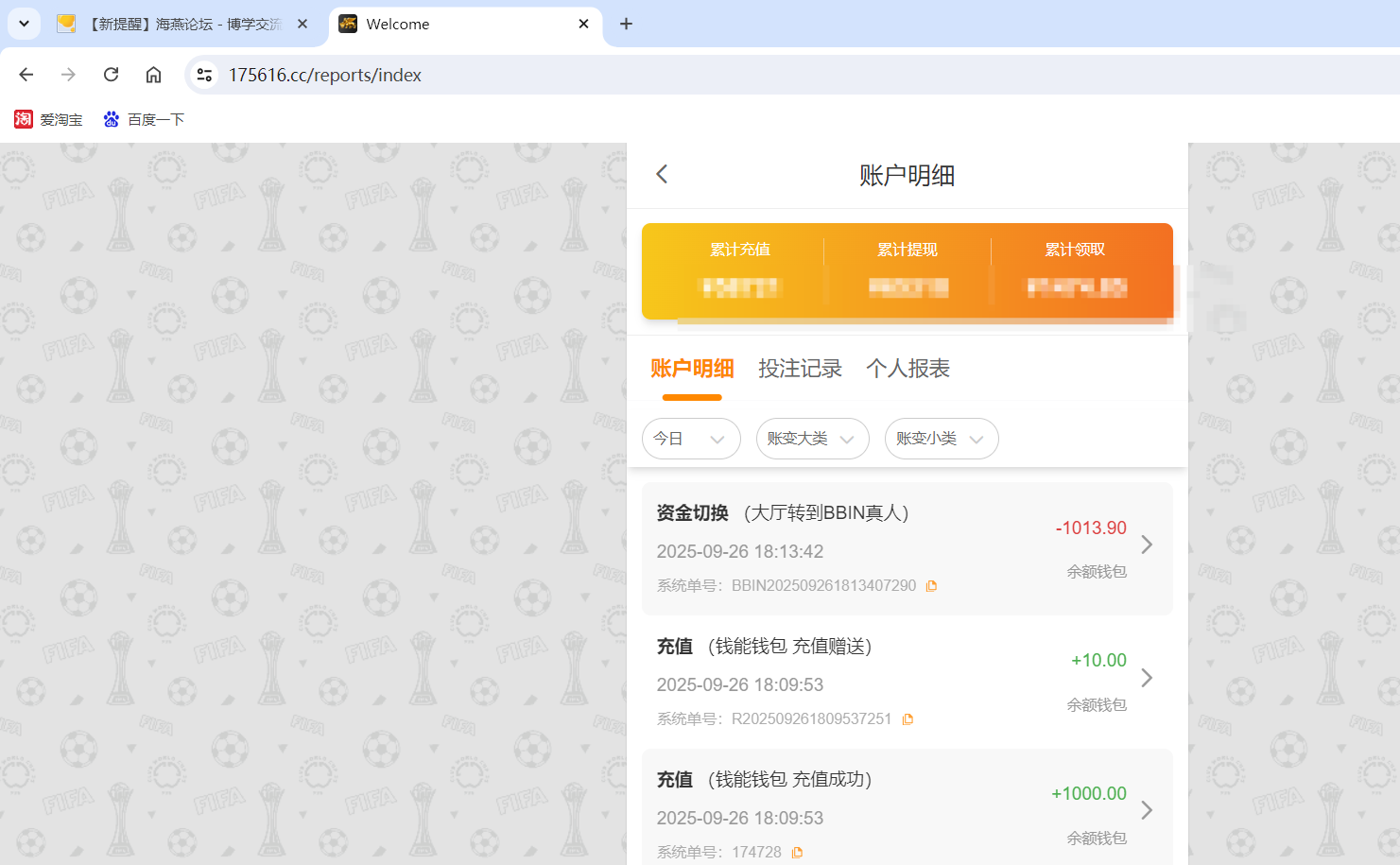This screenshot has height=865, width=1400.
Task: Copy the R202509261809537251 order number
Action: (x=908, y=718)
